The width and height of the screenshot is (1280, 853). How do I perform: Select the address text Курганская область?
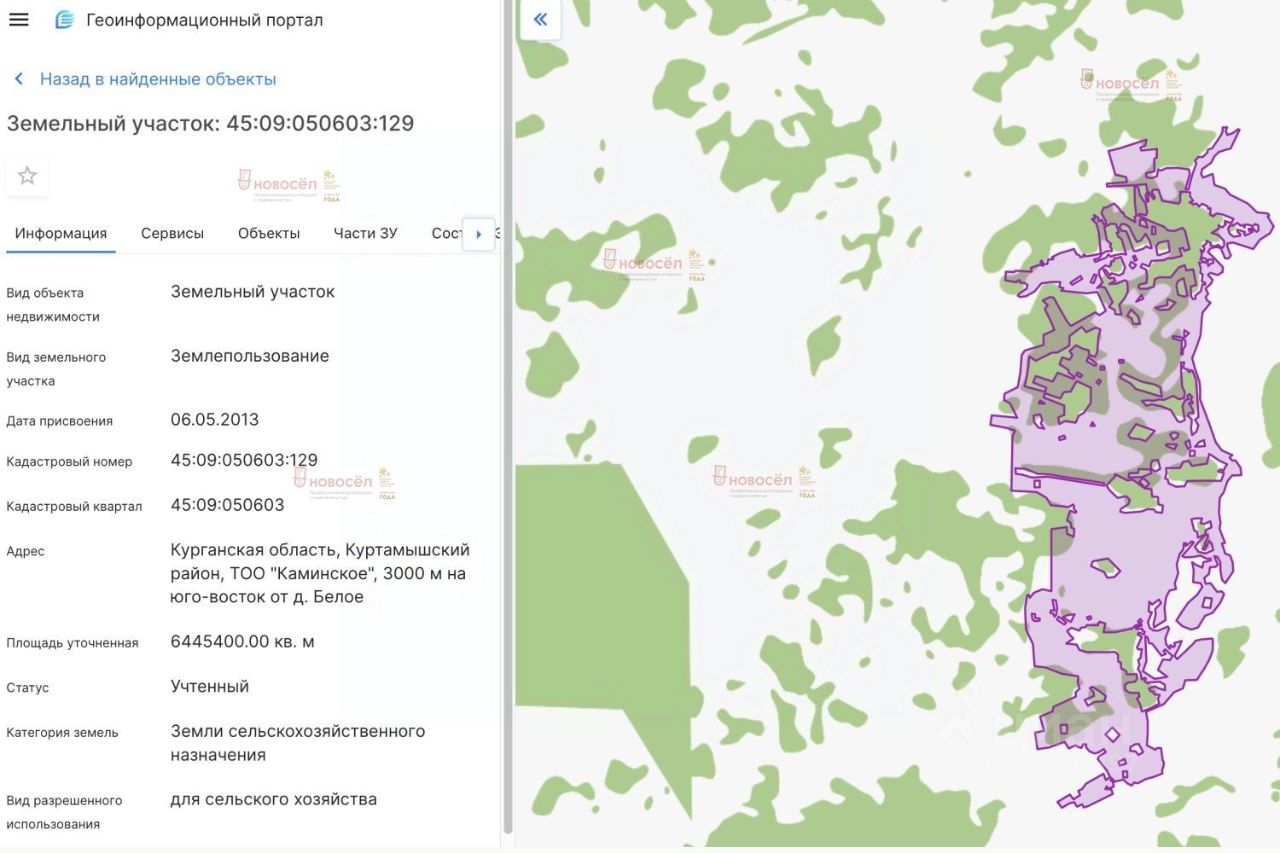pos(320,573)
